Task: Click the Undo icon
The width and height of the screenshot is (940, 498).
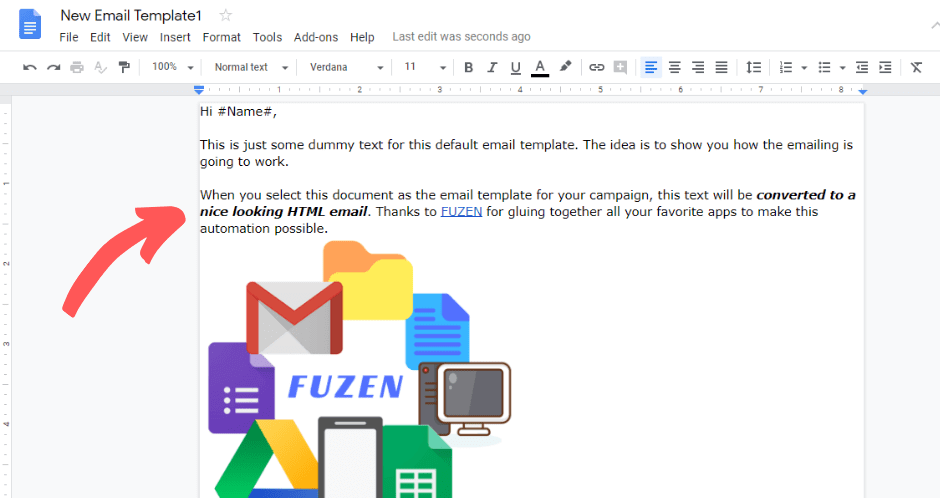Action: [29, 67]
